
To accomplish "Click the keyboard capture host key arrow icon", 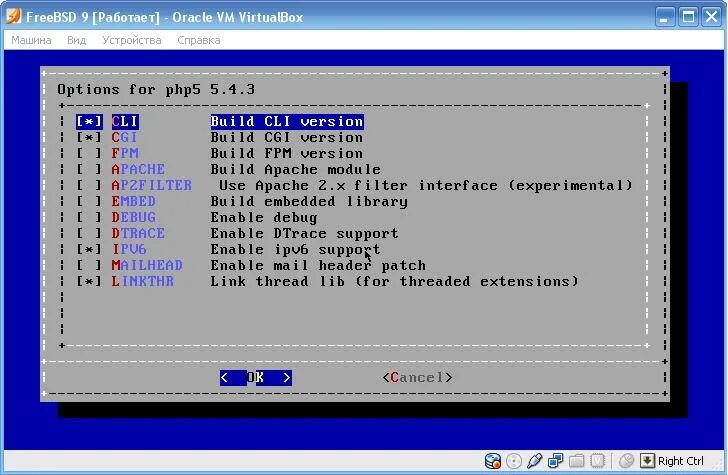I will [647, 461].
